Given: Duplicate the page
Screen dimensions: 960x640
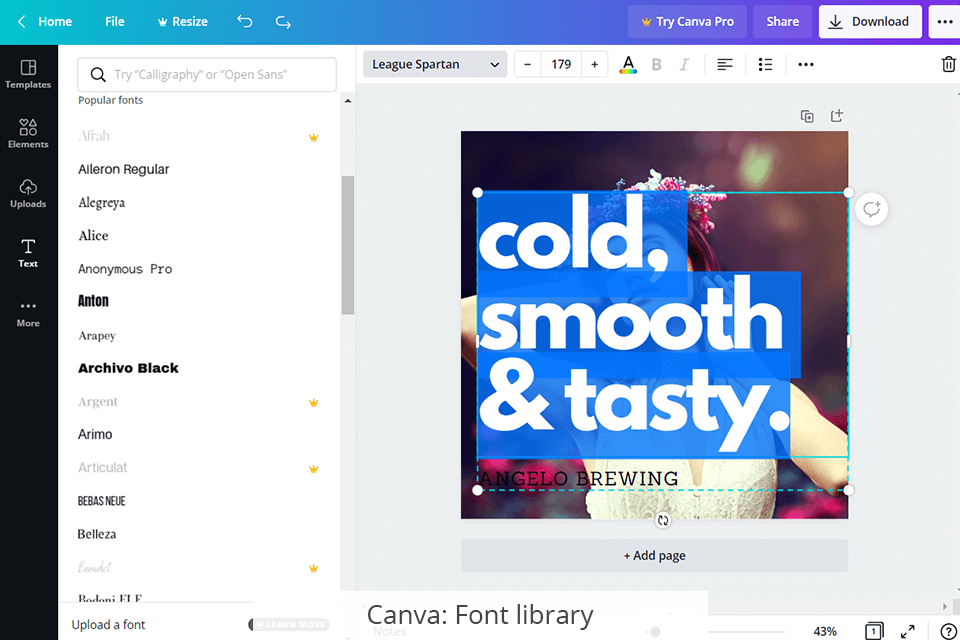Looking at the screenshot, I should click(807, 116).
